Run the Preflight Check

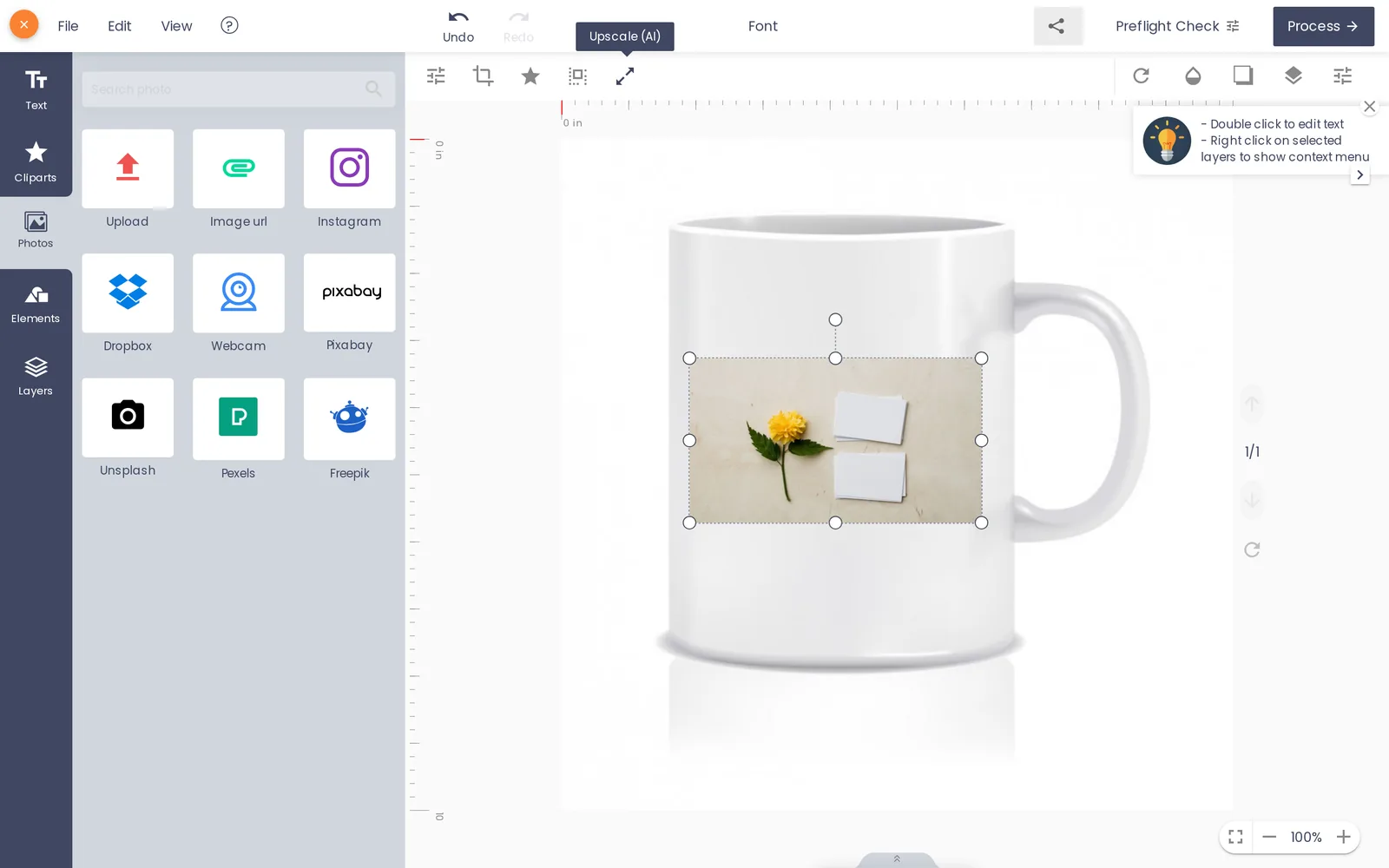coord(1177,26)
